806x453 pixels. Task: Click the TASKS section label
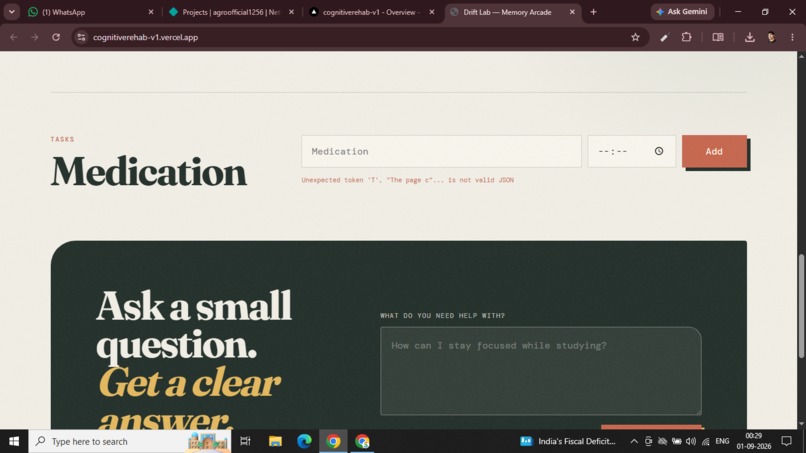pyautogui.click(x=62, y=139)
